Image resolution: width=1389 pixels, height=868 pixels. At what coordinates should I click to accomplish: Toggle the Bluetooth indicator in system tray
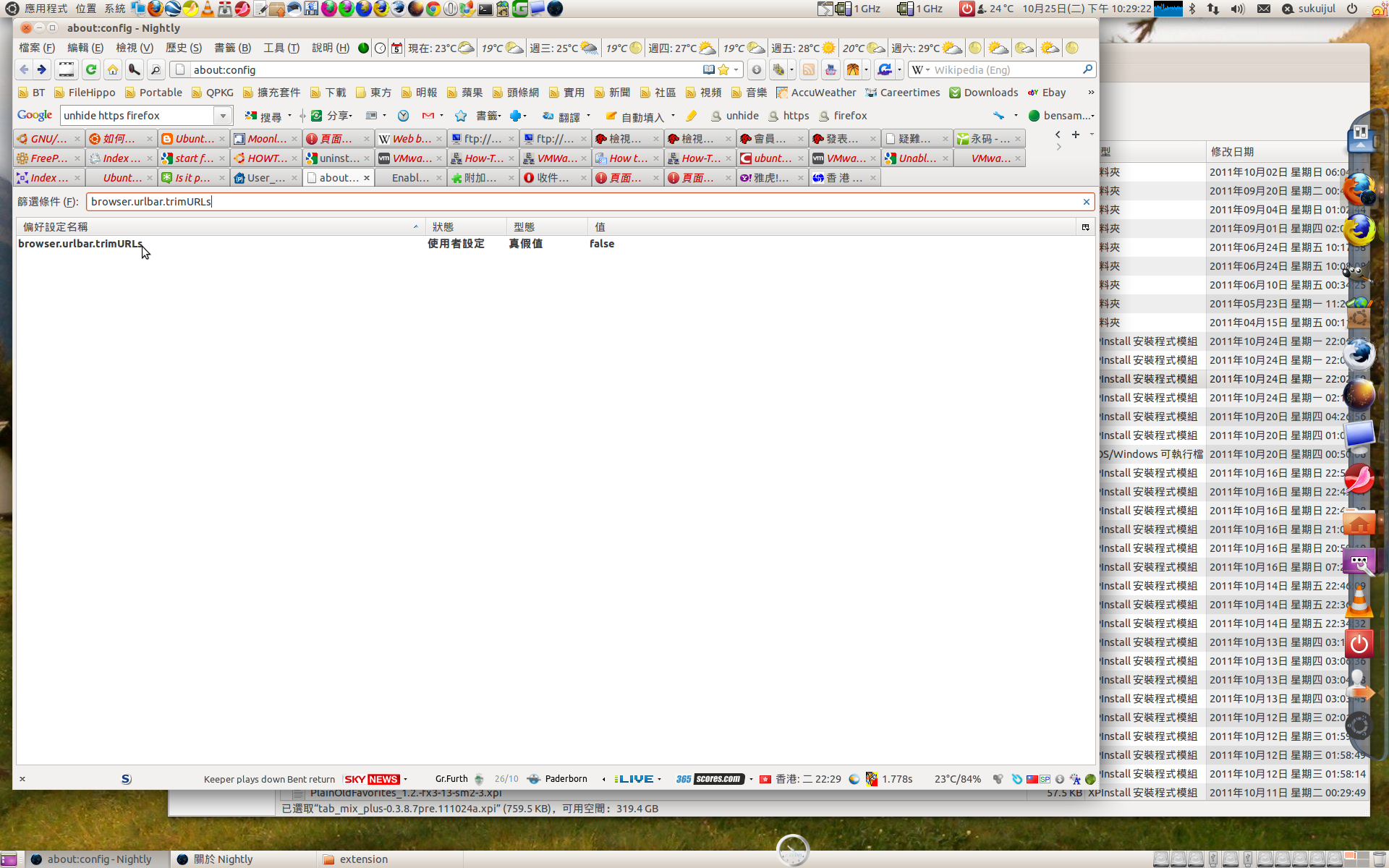1192,9
